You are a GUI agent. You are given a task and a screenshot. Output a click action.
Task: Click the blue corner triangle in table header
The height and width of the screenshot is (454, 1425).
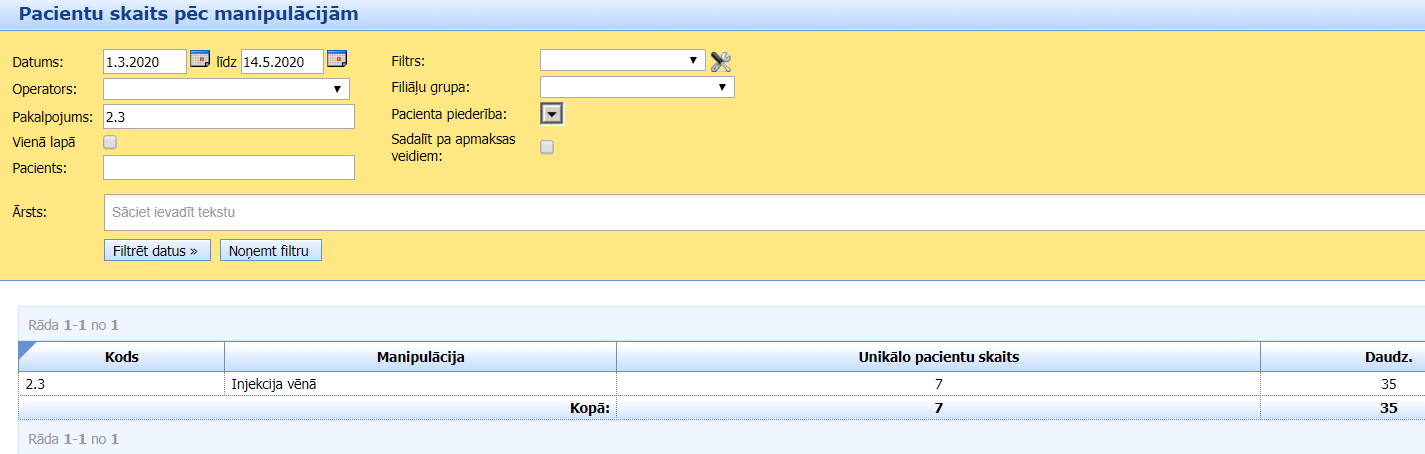pos(26,347)
